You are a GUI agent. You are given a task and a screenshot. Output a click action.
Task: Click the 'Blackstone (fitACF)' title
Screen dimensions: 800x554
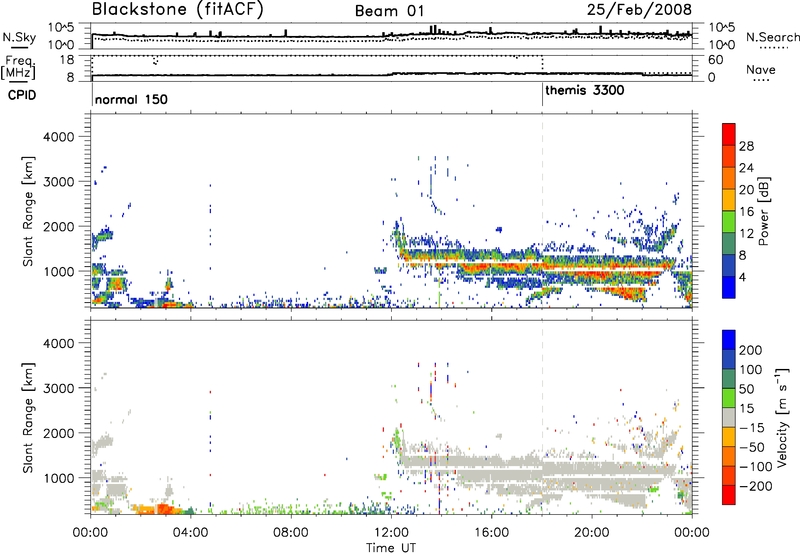pos(177,9)
